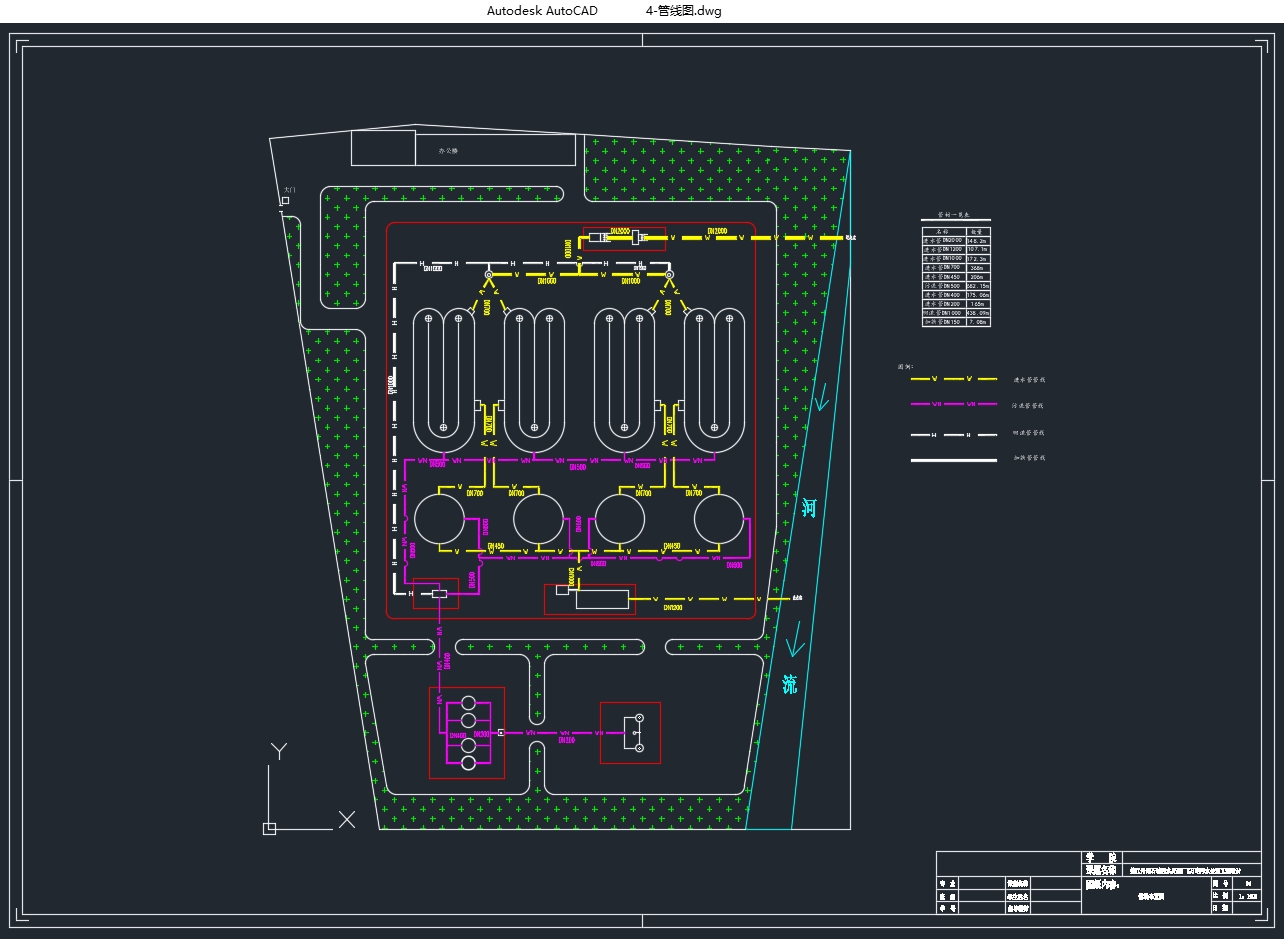The width and height of the screenshot is (1284, 939).
Task: Click the Y axis label of UCS icon
Action: pyautogui.click(x=279, y=751)
